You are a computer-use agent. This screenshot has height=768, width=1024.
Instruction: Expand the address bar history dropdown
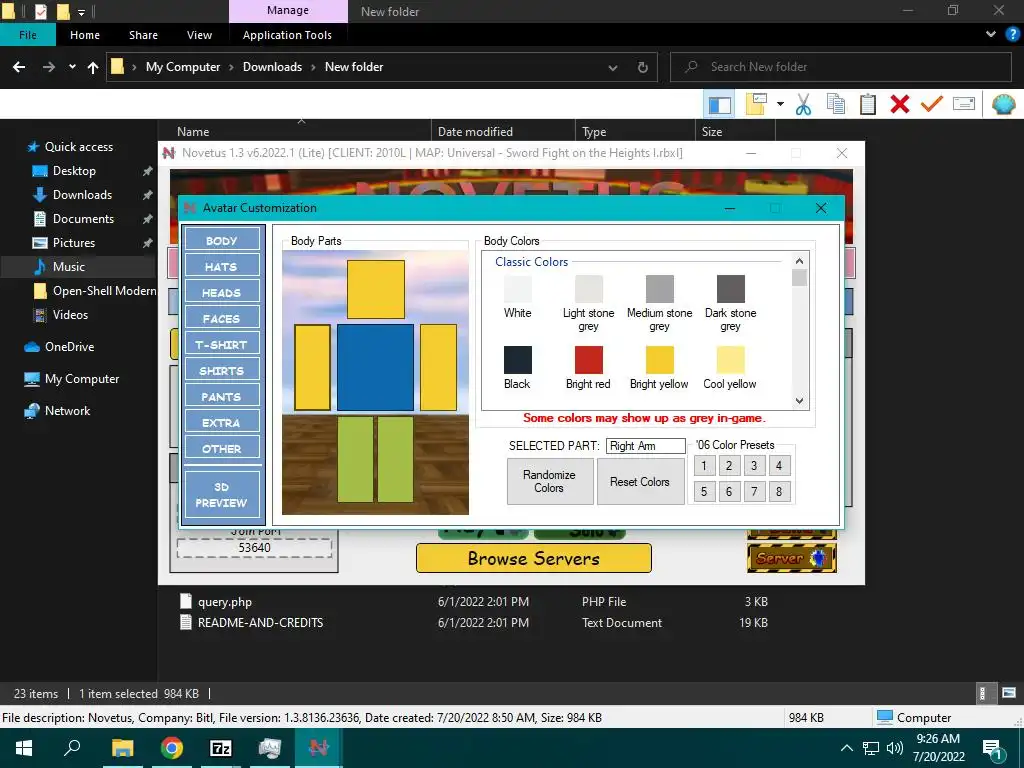[613, 67]
